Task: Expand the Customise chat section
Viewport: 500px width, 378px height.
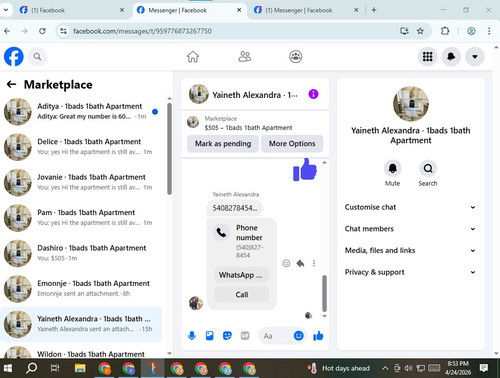Action: pyautogui.click(x=410, y=207)
